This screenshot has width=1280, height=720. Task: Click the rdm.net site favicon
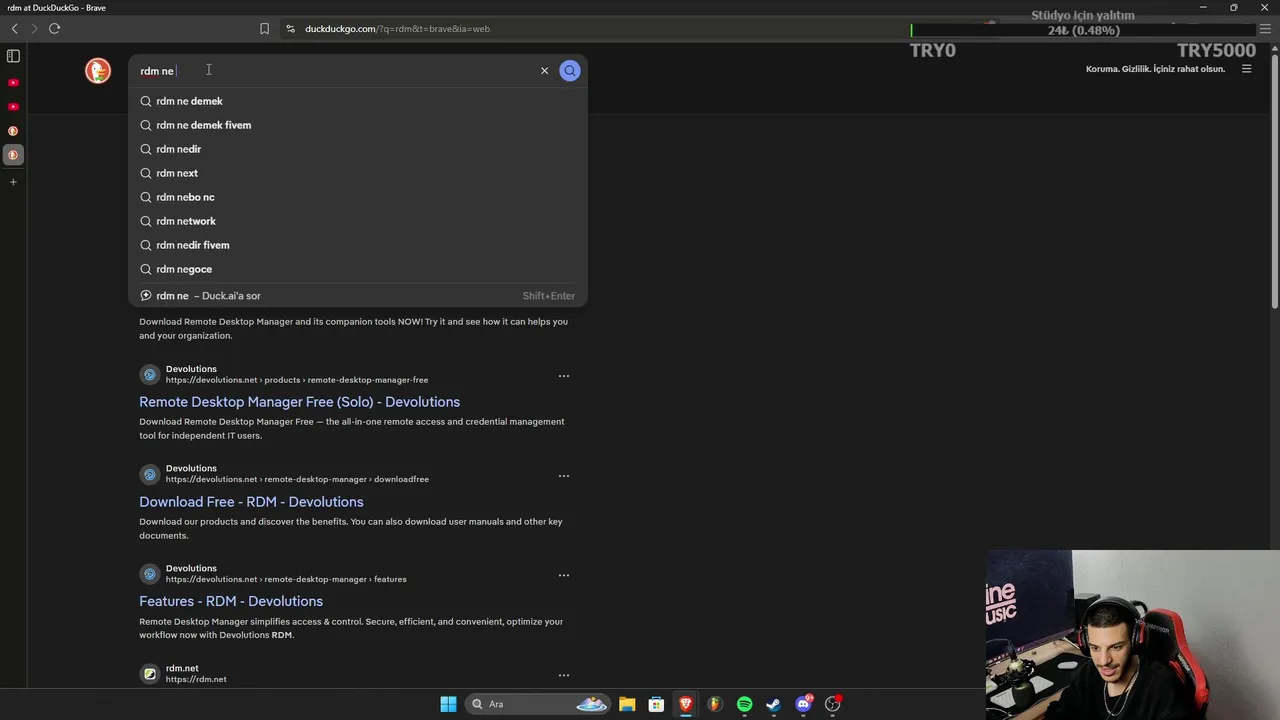pos(150,674)
